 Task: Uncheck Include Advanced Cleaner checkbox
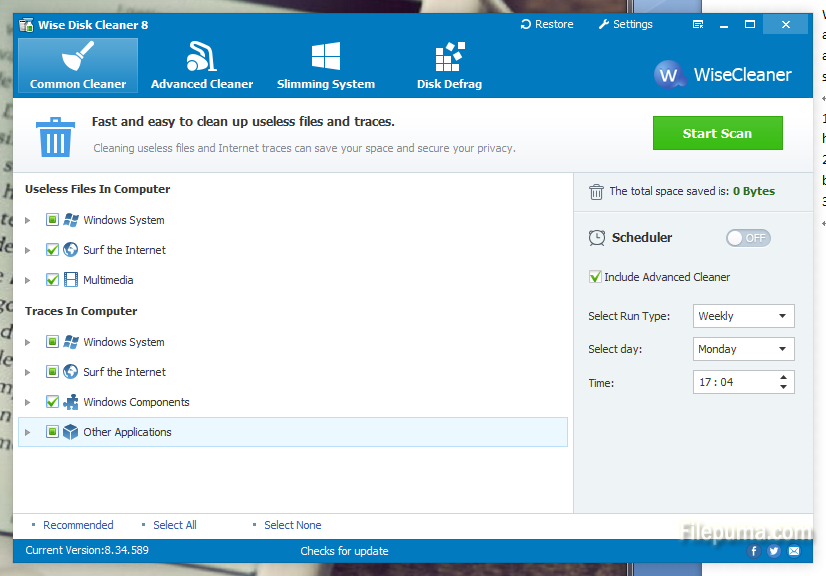pos(596,277)
